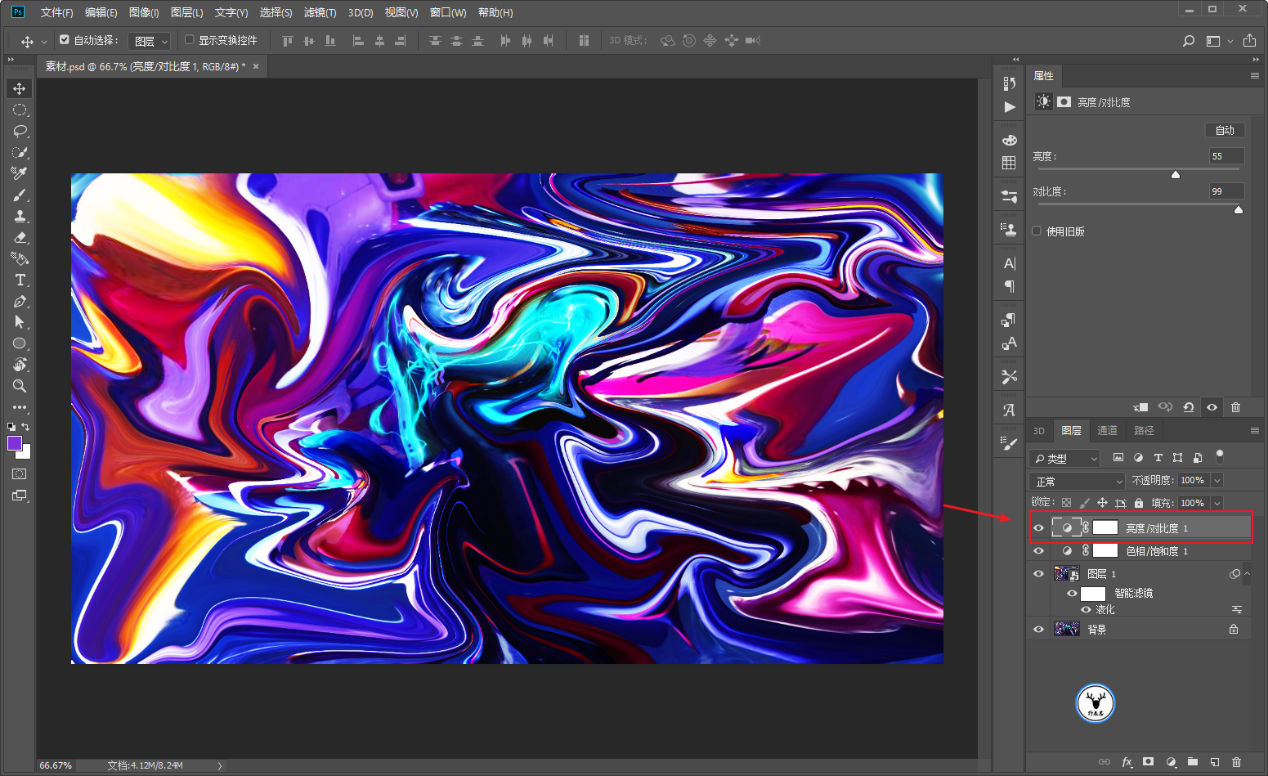
Task: Switch to the 通道 tab
Action: coord(1107,431)
